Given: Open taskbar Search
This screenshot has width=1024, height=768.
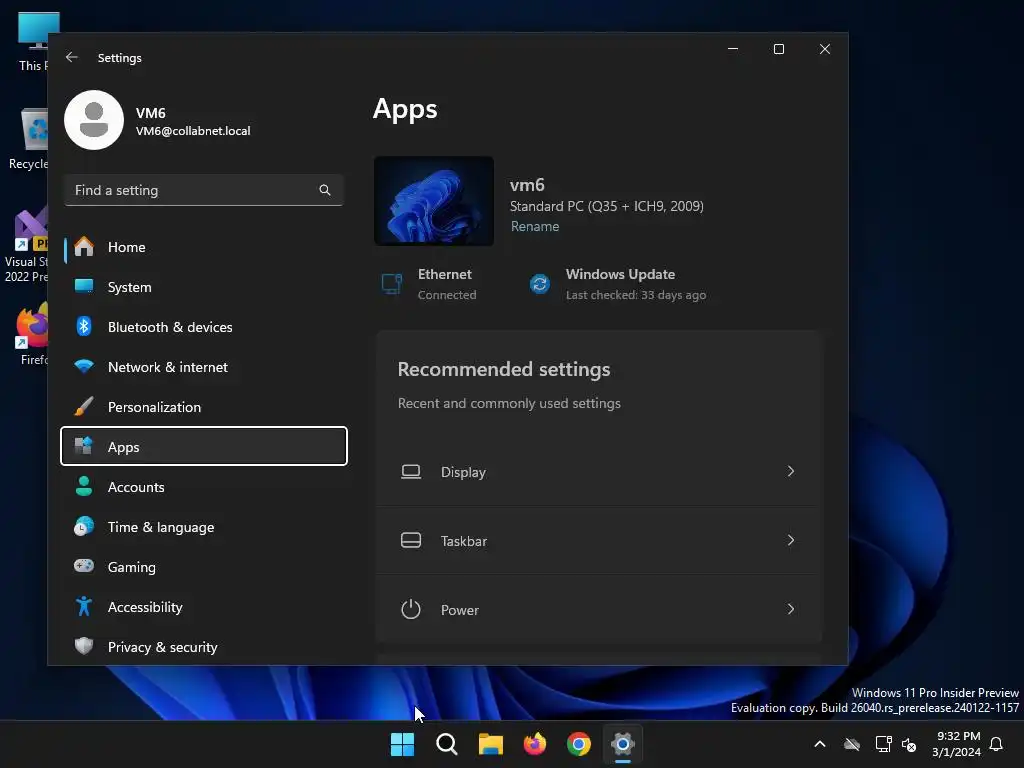Looking at the screenshot, I should 447,744.
